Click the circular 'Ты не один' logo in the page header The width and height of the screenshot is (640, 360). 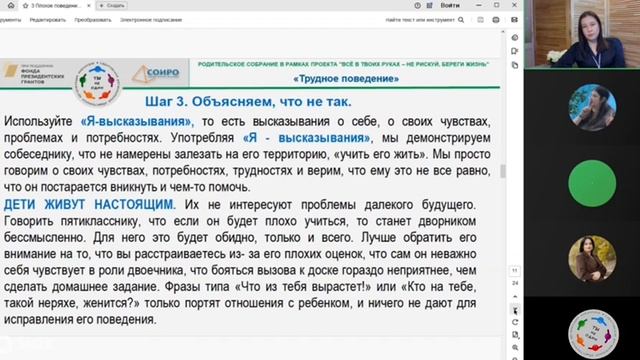click(x=97, y=84)
